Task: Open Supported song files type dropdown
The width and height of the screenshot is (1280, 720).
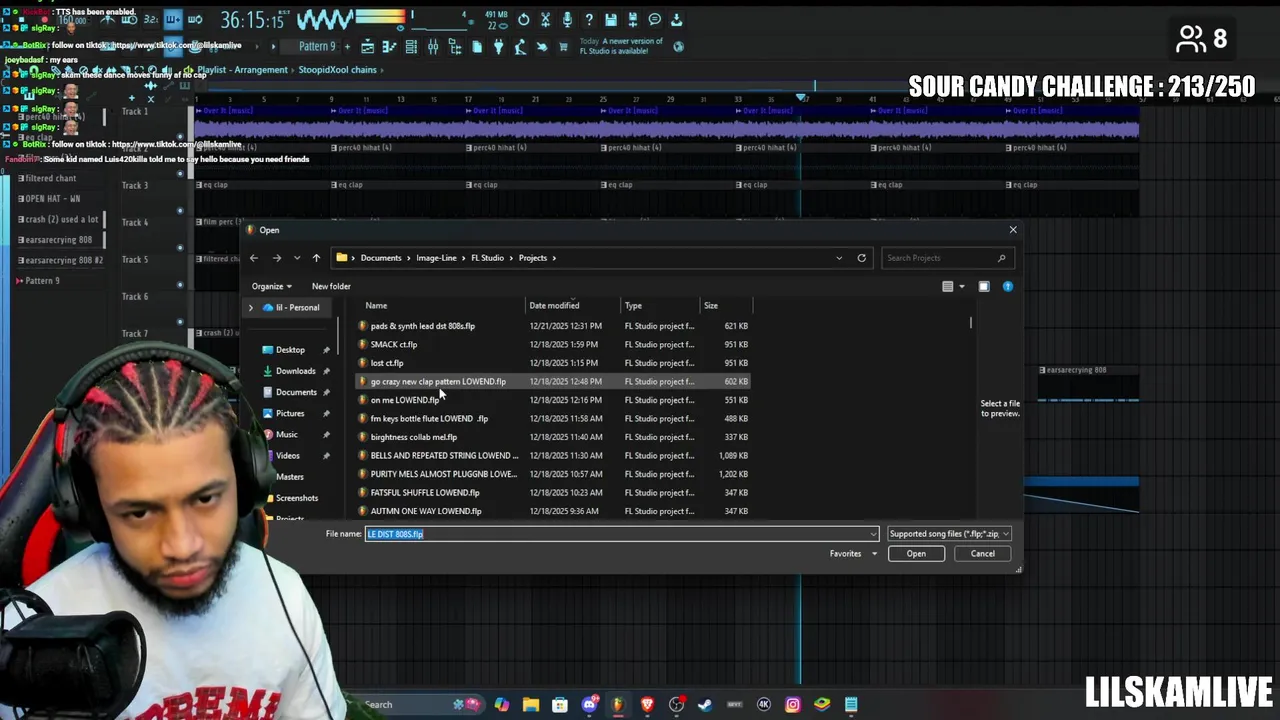Action: coord(949,534)
